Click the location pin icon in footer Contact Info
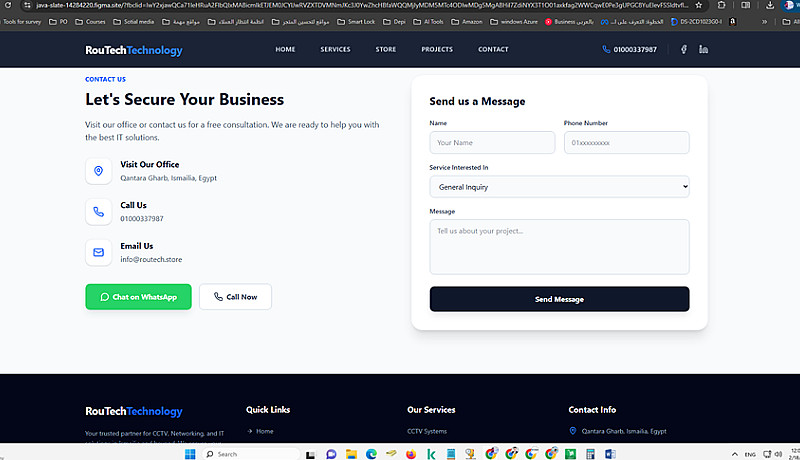Image resolution: width=800 pixels, height=460 pixels. (x=573, y=431)
